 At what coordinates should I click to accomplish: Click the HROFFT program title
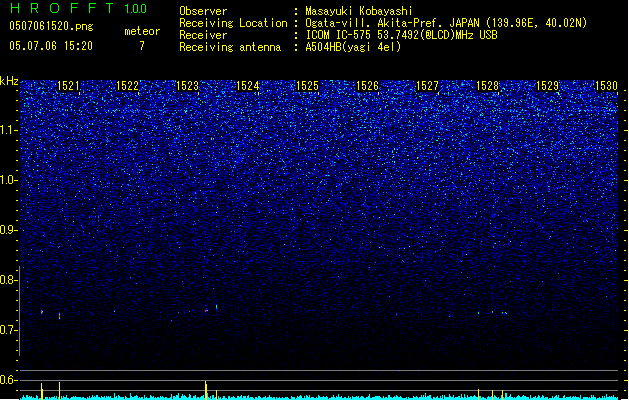click(61, 8)
